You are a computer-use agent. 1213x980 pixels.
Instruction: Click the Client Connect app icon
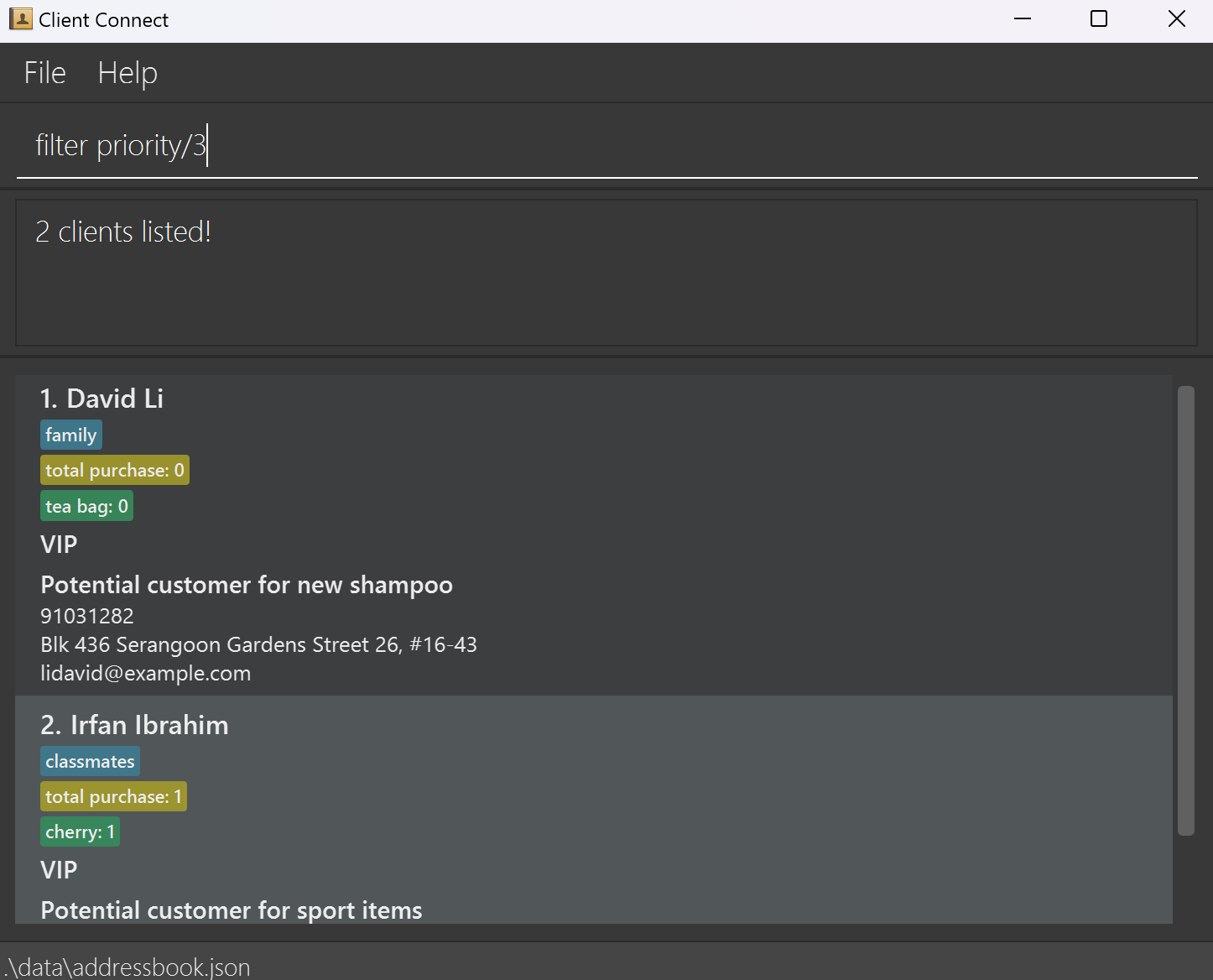21,19
